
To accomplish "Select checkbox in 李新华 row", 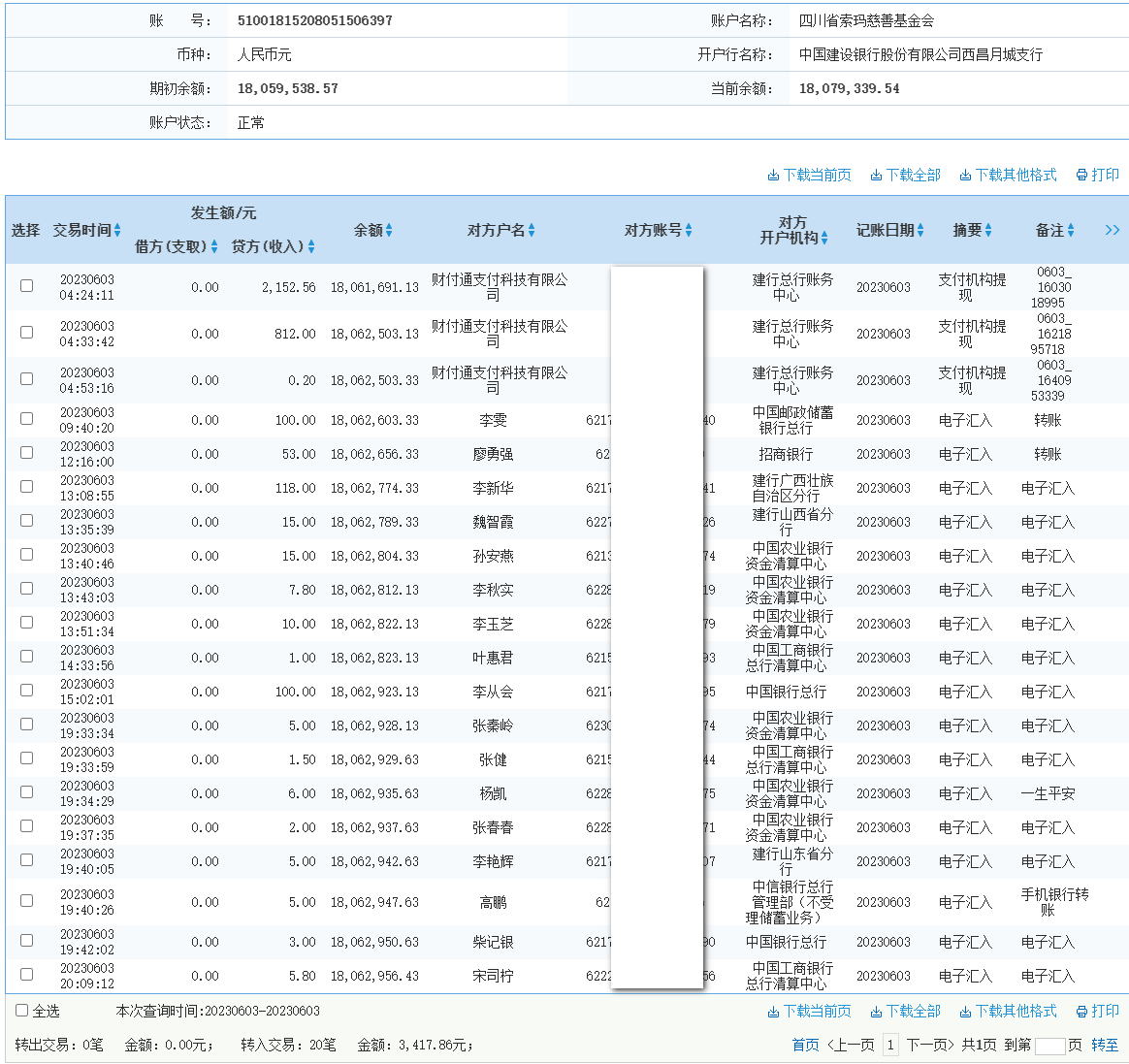I will point(26,487).
